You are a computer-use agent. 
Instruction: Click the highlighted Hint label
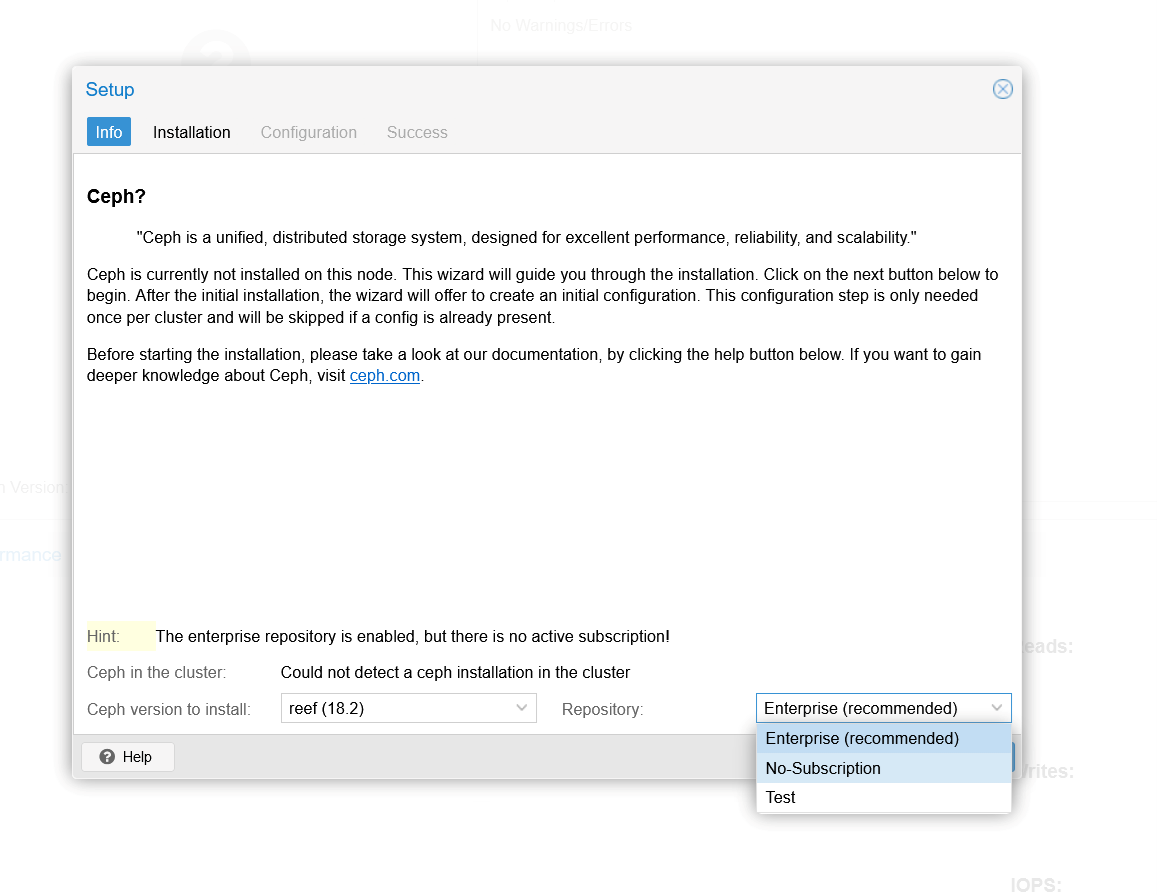pyautogui.click(x=104, y=636)
